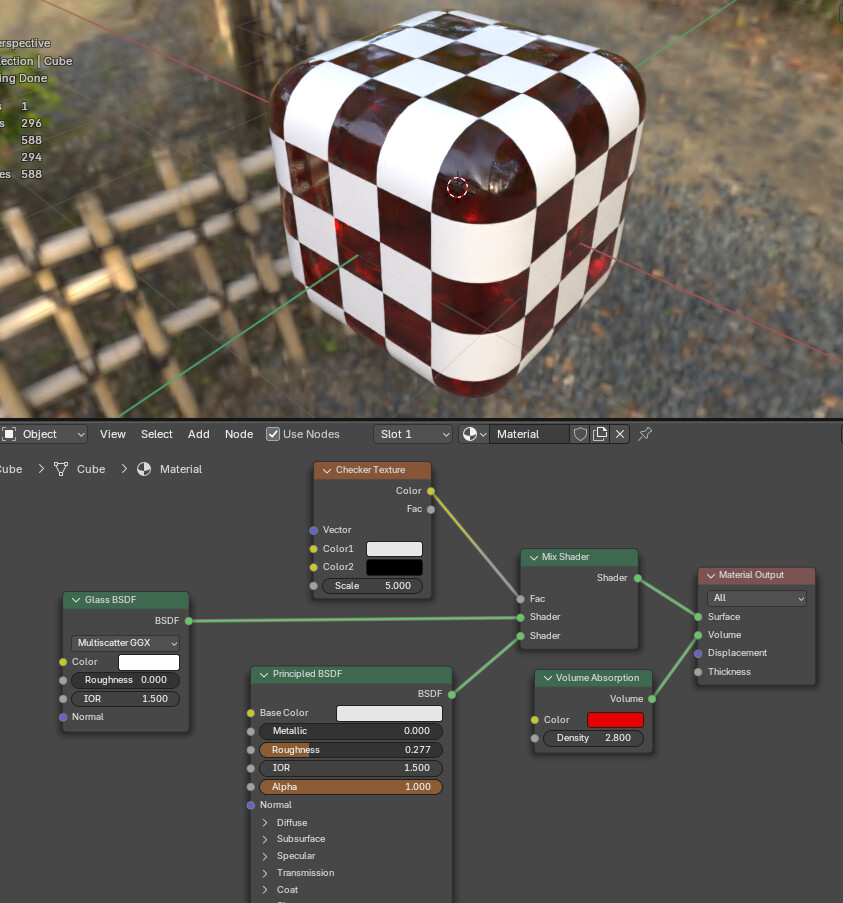Pick the Principled BSDF Base Color swatch
The image size is (843, 903).
coord(389,714)
